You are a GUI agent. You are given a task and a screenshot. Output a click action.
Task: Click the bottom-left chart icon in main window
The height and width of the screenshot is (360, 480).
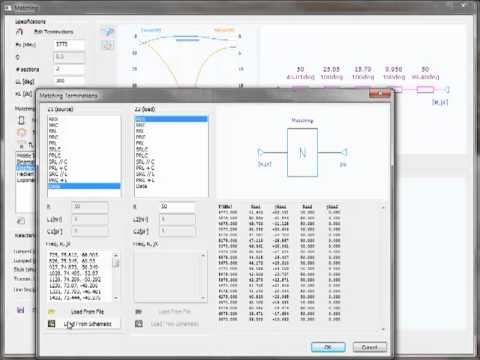point(21,310)
